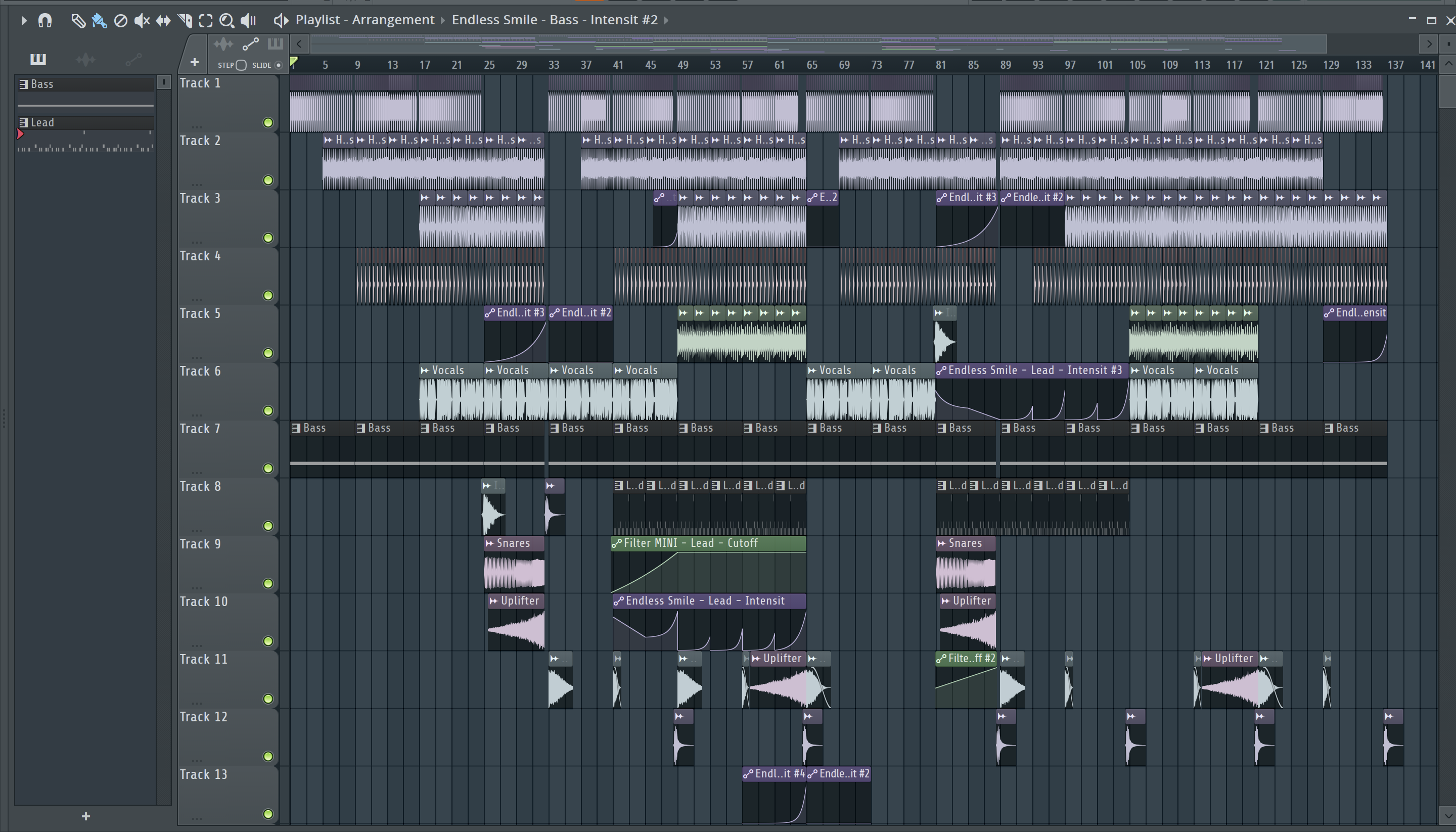
Task: Add a new pattern with the bottom plus
Action: click(86, 816)
